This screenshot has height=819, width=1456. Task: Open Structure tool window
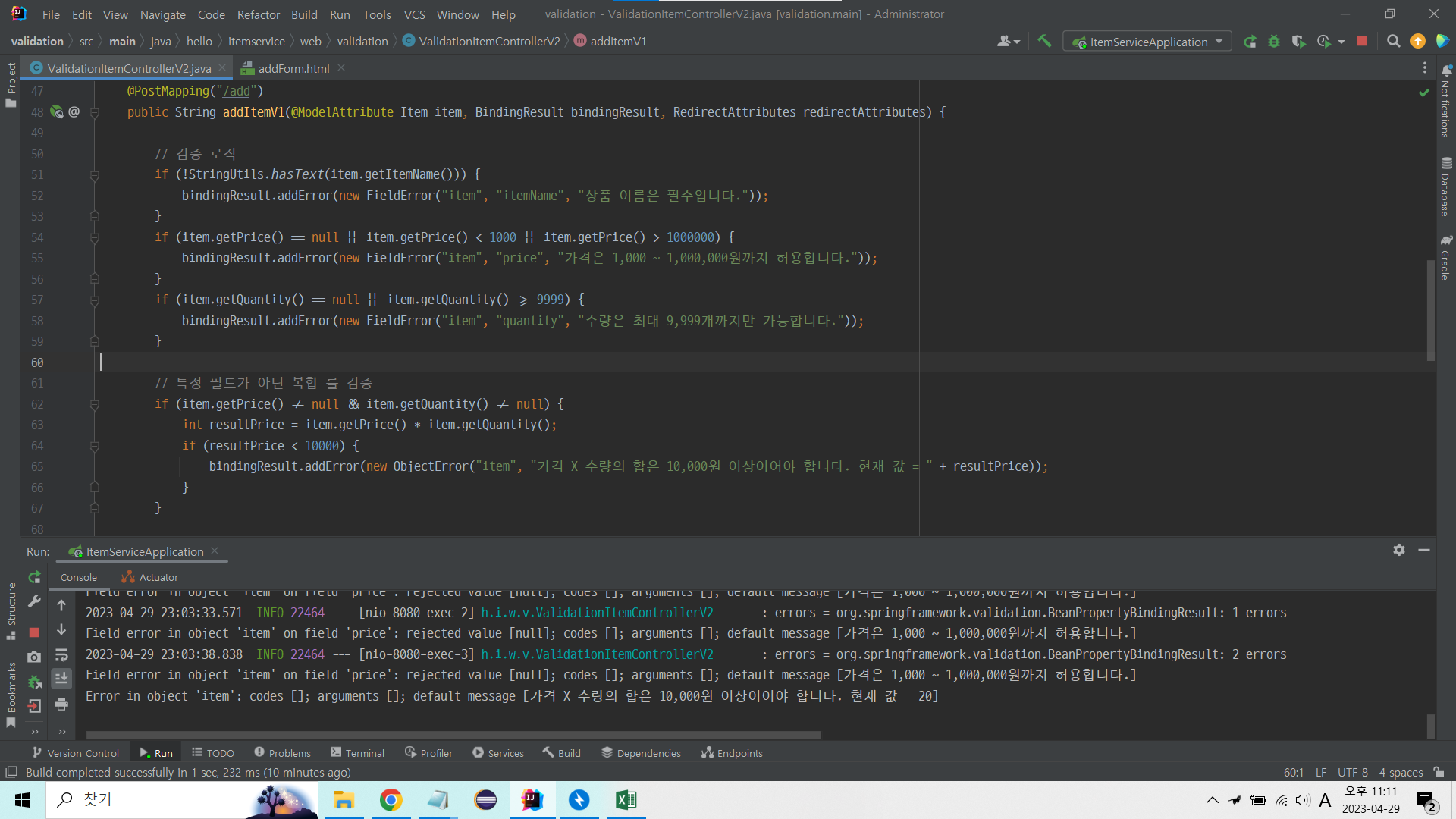coord(11,611)
